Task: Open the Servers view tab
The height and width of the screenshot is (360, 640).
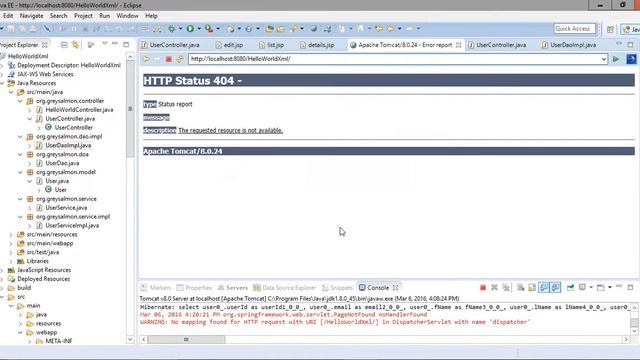Action: coord(233,288)
